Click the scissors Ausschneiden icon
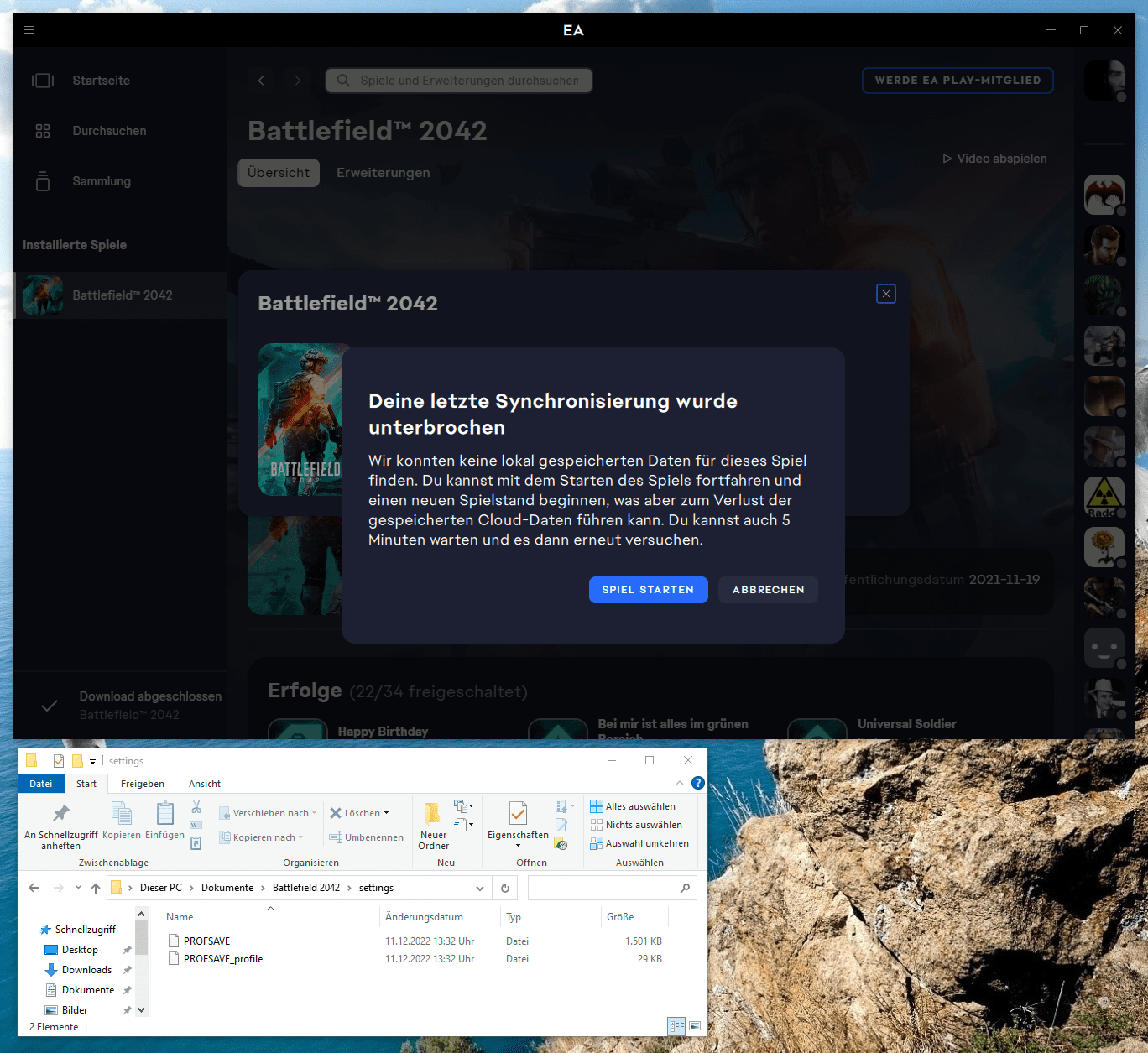Screen dimensions: 1148x1053 (x=196, y=806)
